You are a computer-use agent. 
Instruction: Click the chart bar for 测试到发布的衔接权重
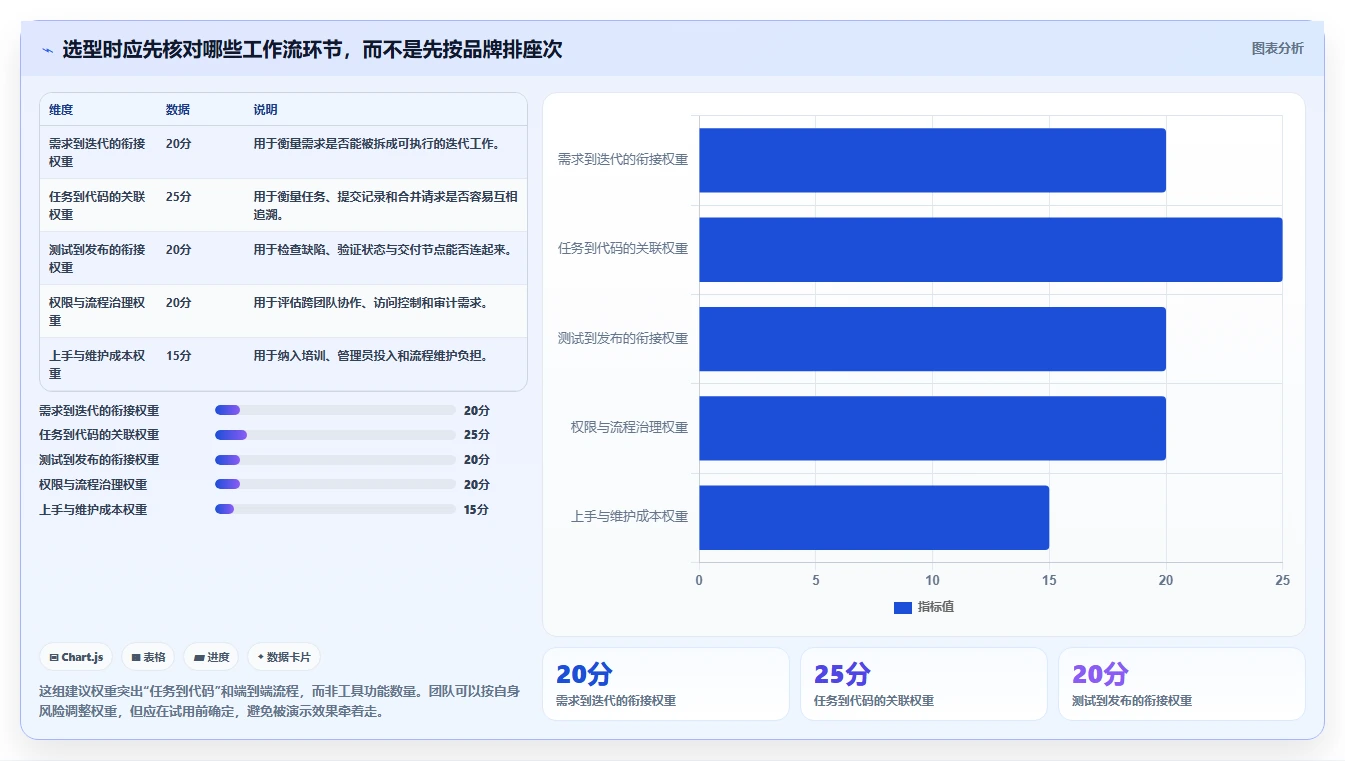[x=932, y=339]
